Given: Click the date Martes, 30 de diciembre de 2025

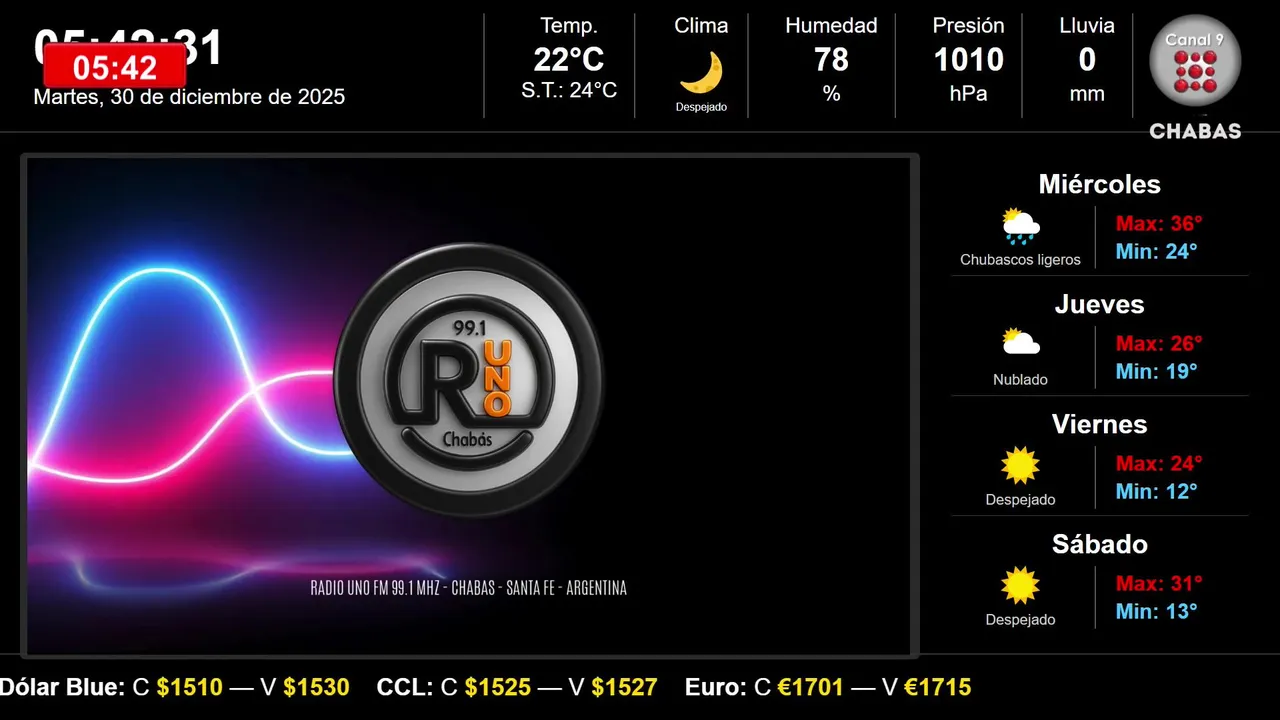Looking at the screenshot, I should tap(189, 97).
